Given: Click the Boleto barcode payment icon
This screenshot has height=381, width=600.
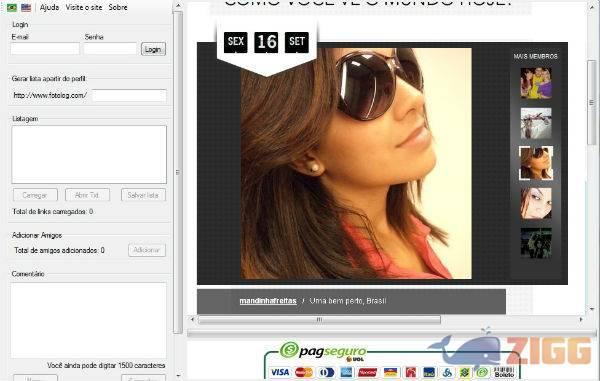Looking at the screenshot, I should click(x=504, y=372).
